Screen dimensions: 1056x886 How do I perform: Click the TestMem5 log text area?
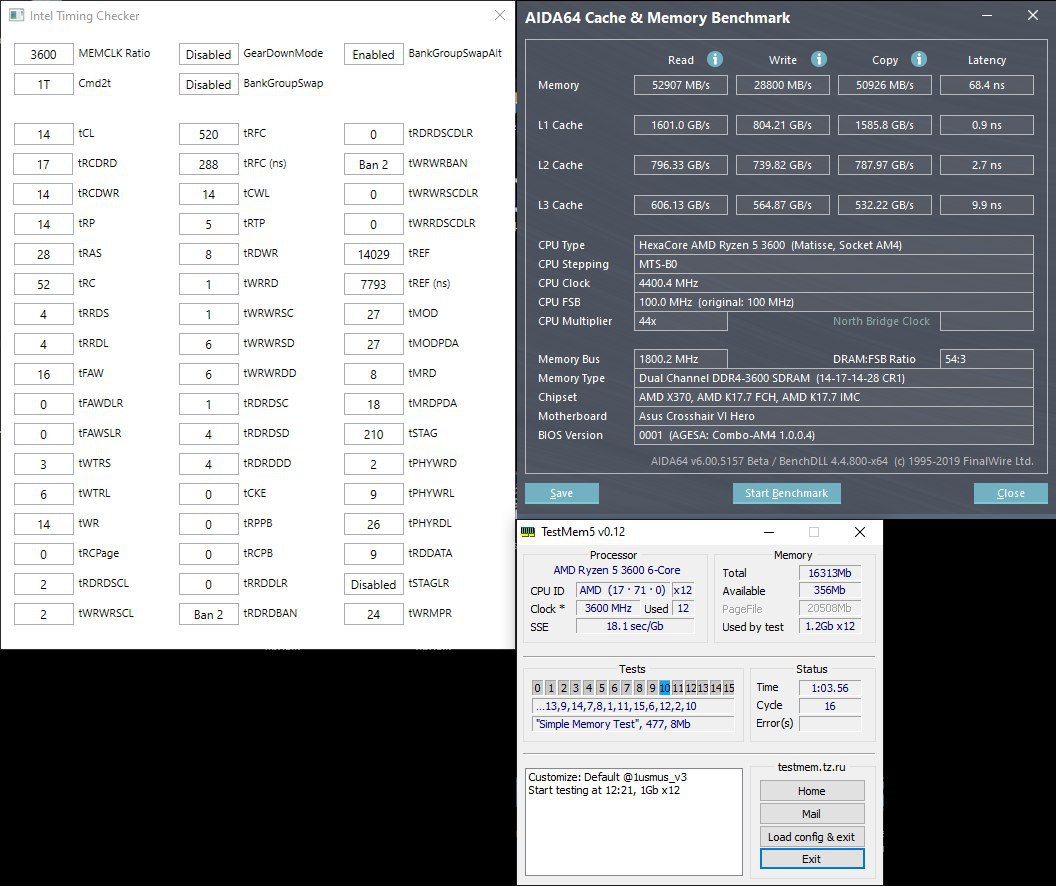pos(634,821)
